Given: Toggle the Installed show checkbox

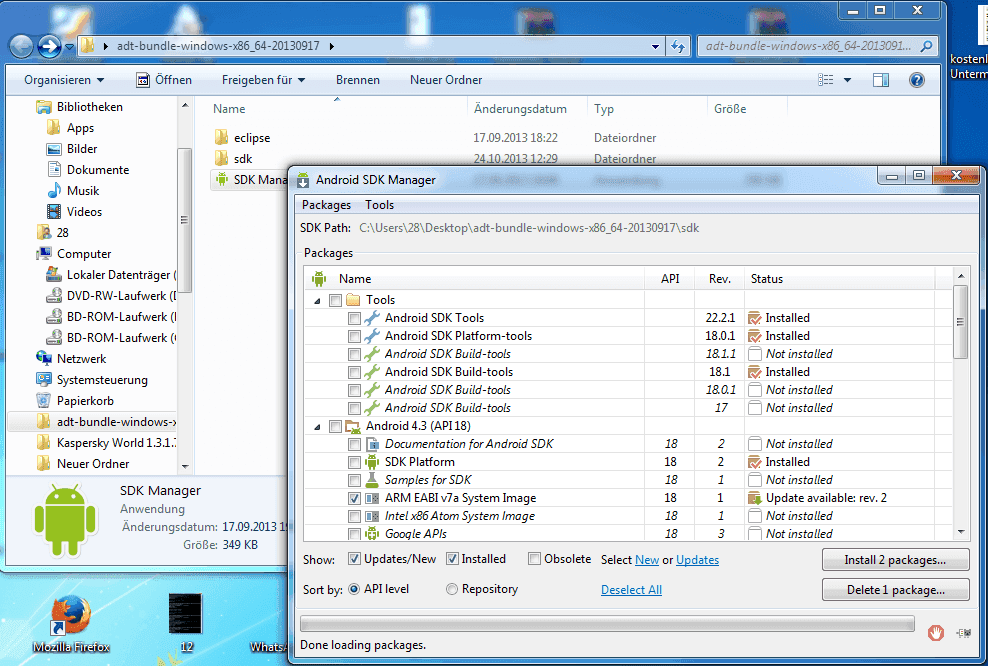Looking at the screenshot, I should pyautogui.click(x=452, y=559).
